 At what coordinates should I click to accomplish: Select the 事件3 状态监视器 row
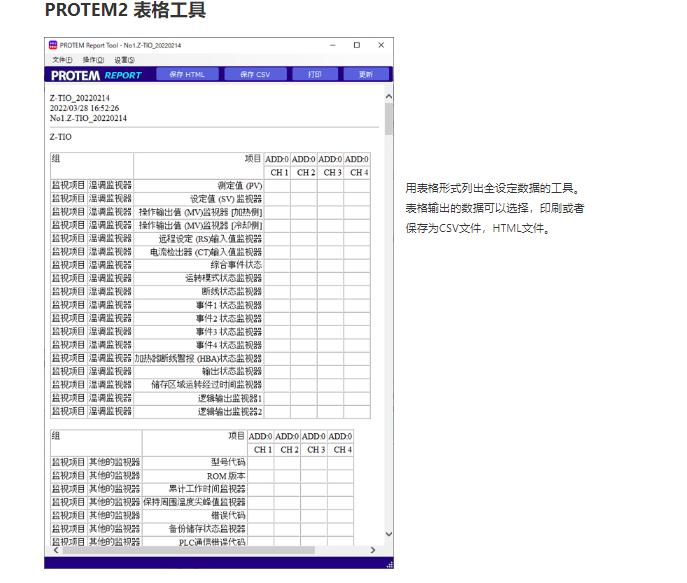pos(210,332)
